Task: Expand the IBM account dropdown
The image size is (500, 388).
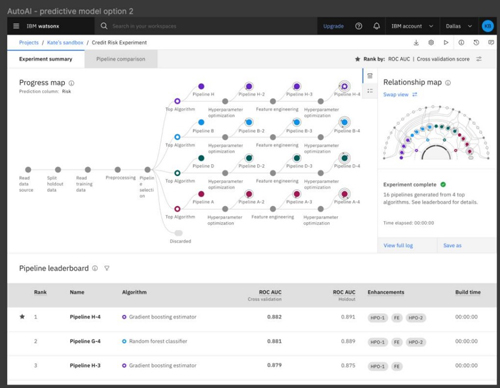Action: (x=412, y=26)
